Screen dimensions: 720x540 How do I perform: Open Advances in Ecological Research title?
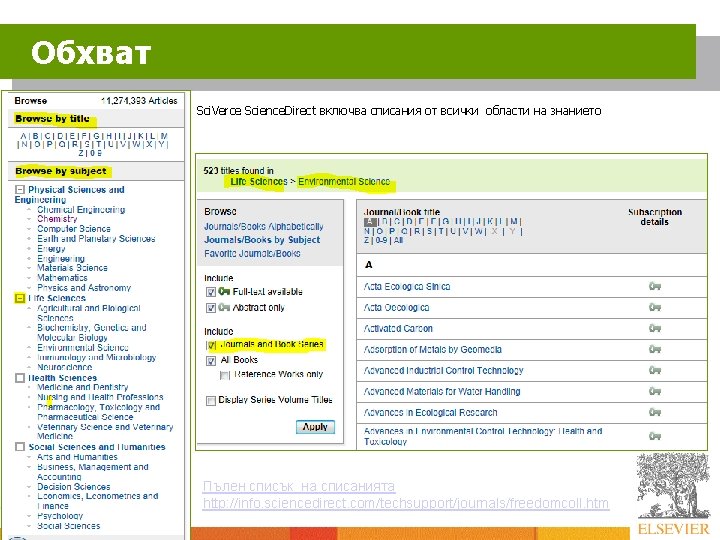pyautogui.click(x=430, y=413)
